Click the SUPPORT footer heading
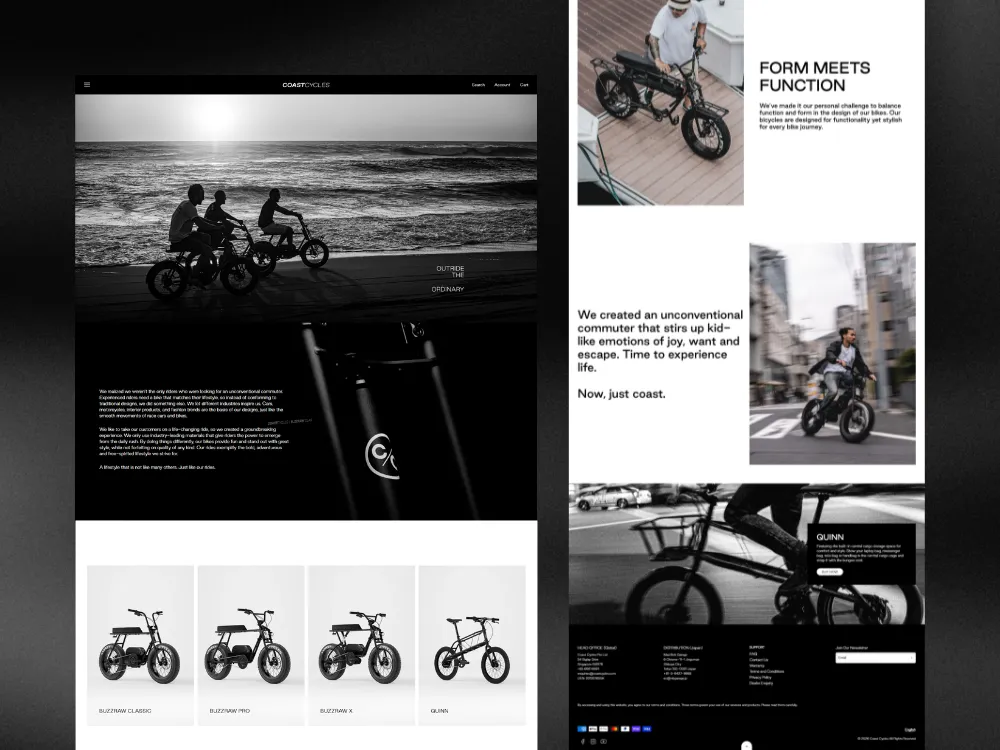Viewport: 1000px width, 750px height. [757, 647]
